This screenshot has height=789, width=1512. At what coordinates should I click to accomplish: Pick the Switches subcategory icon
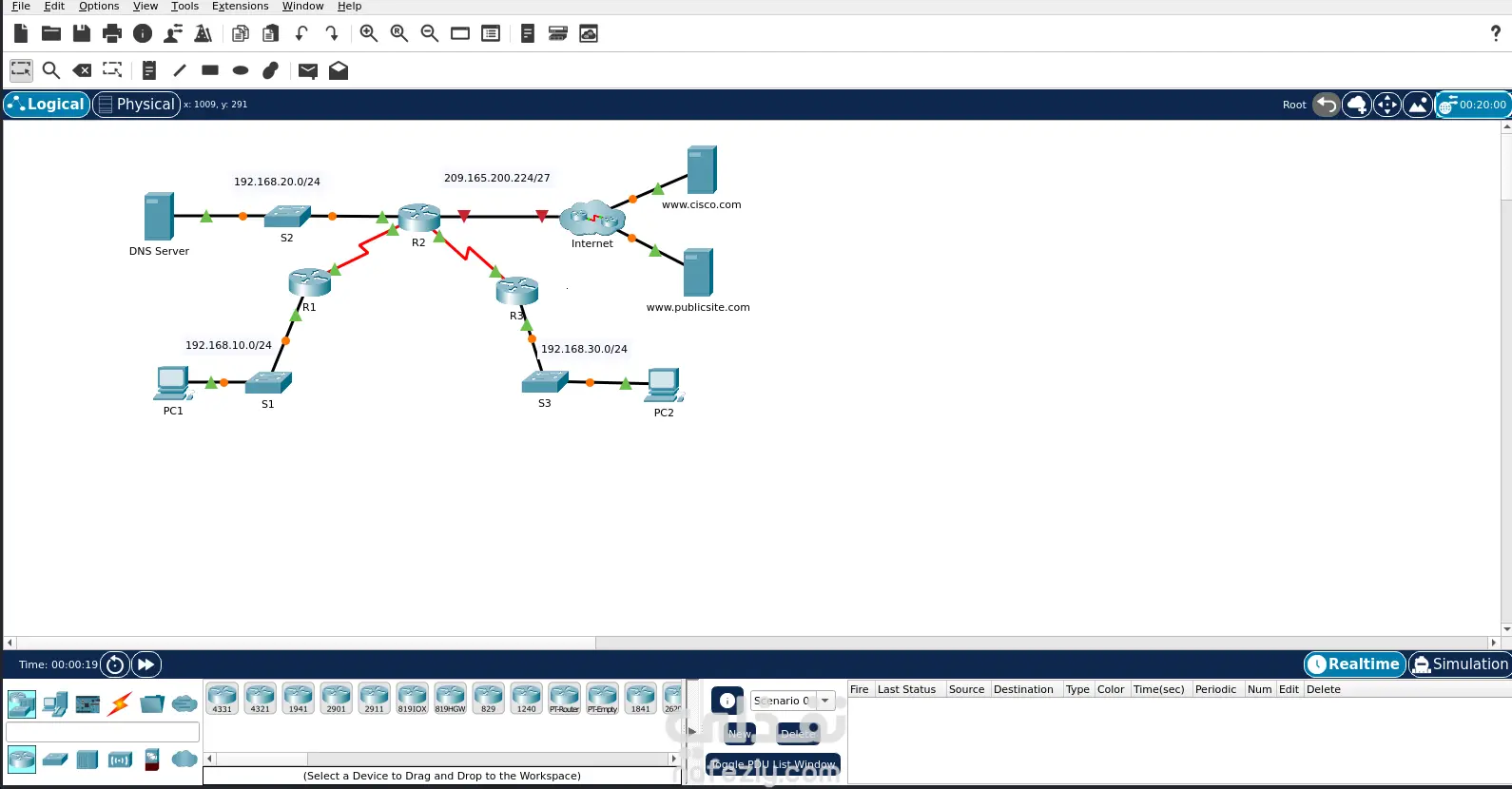pyautogui.click(x=55, y=760)
